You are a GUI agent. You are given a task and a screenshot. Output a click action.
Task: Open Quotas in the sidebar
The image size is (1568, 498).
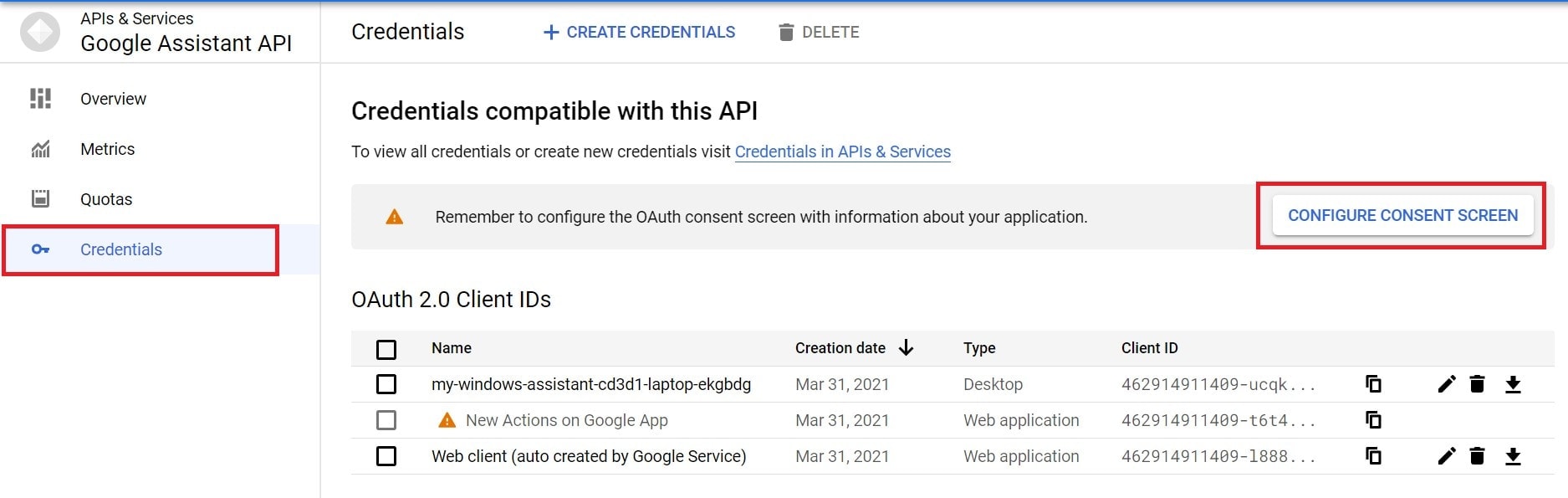106,199
